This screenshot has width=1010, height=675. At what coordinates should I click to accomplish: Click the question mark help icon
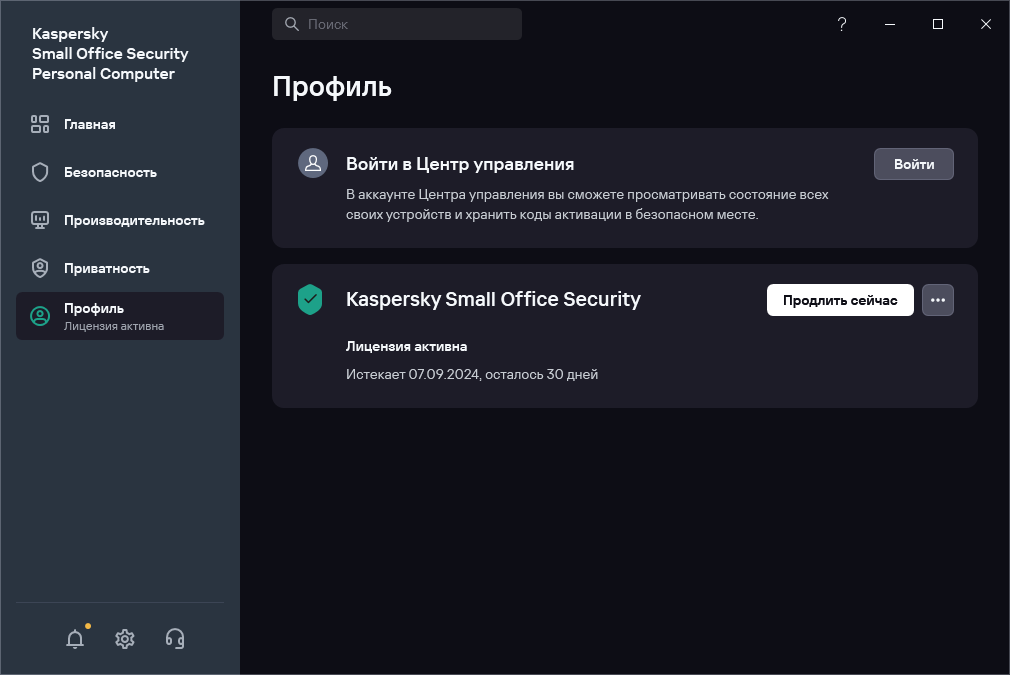[x=842, y=24]
